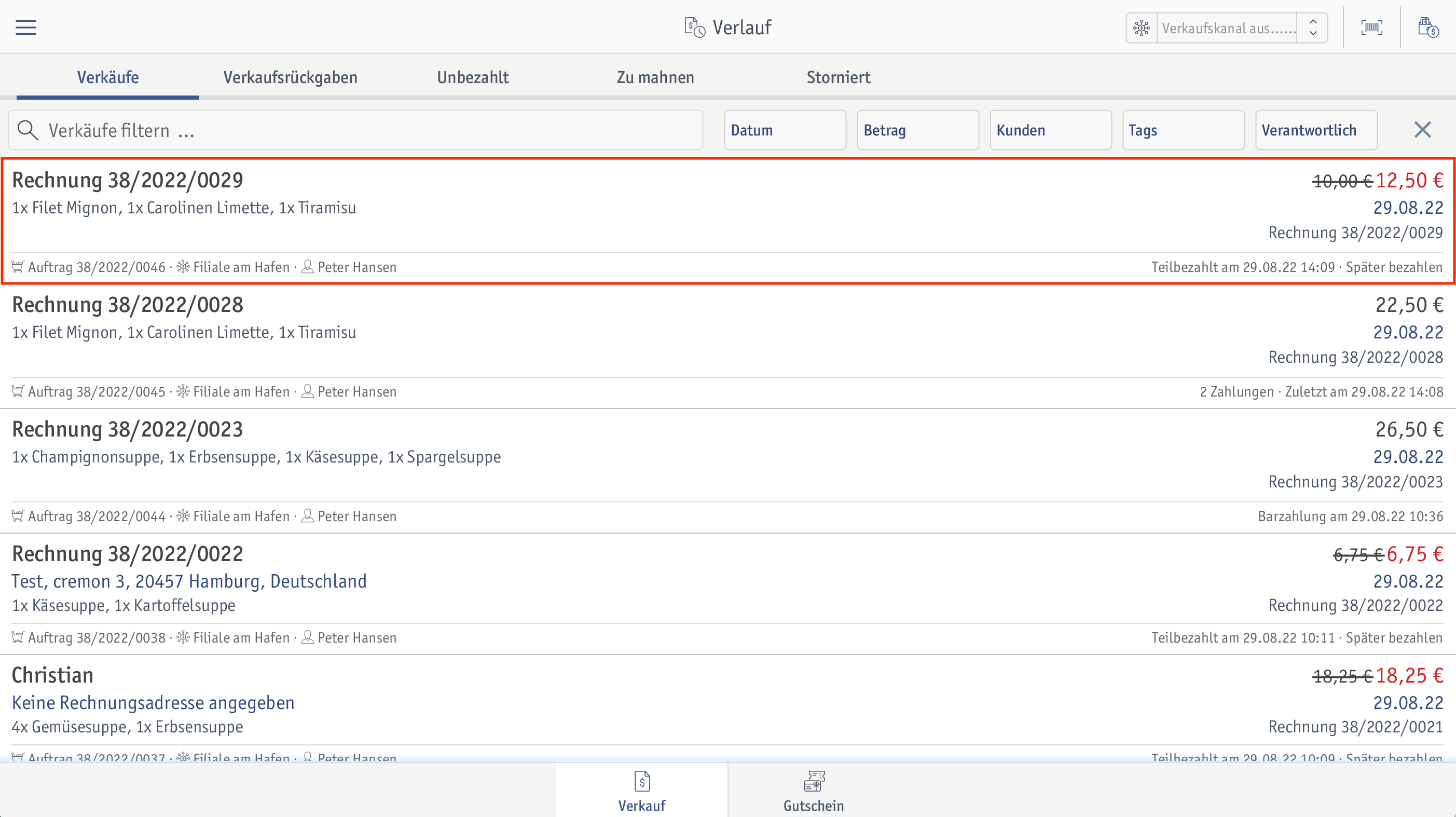Open invoice Rechnung 38/2022/0023 title
1456x817 pixels.
tap(128, 429)
